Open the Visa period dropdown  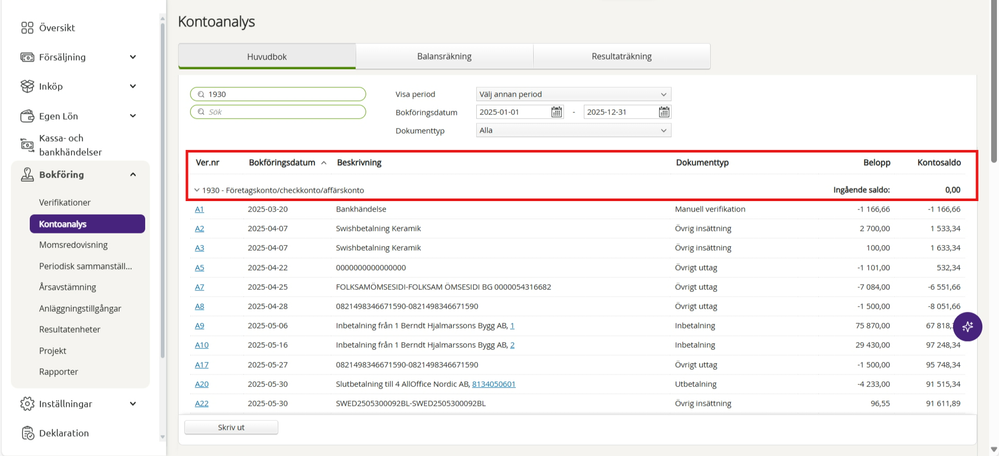(573, 94)
